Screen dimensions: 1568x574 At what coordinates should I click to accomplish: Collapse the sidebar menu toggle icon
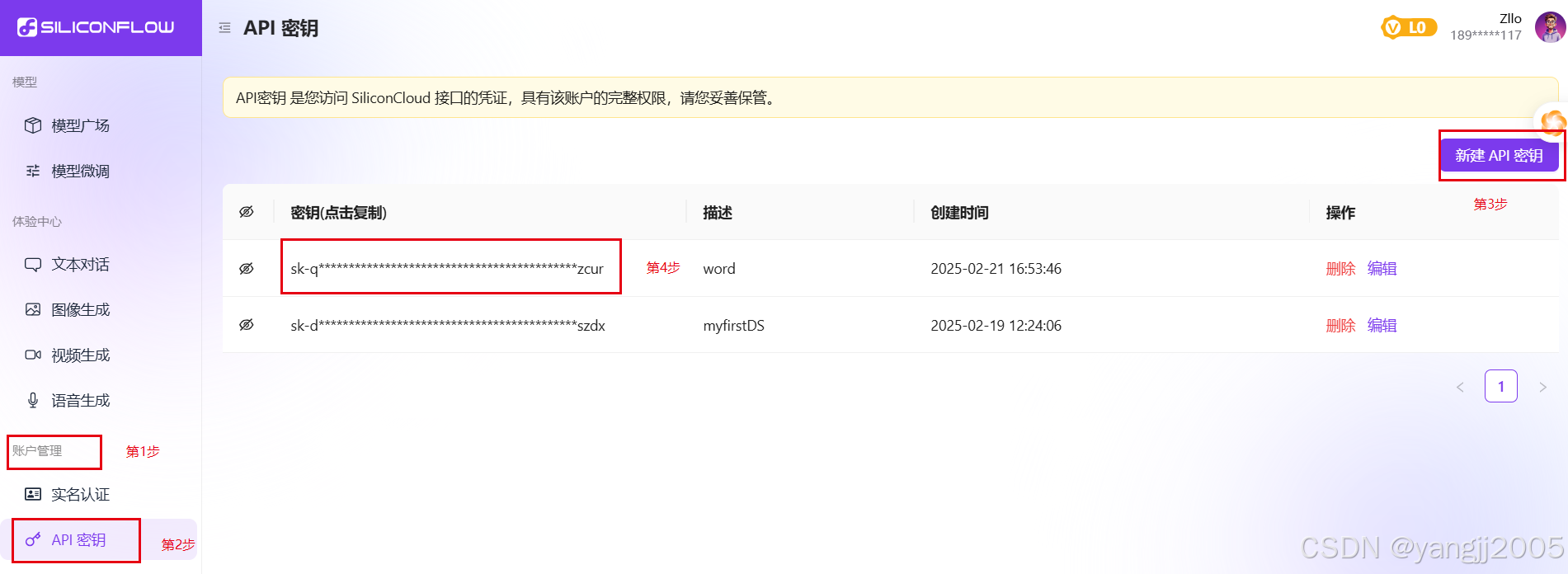pos(224,28)
